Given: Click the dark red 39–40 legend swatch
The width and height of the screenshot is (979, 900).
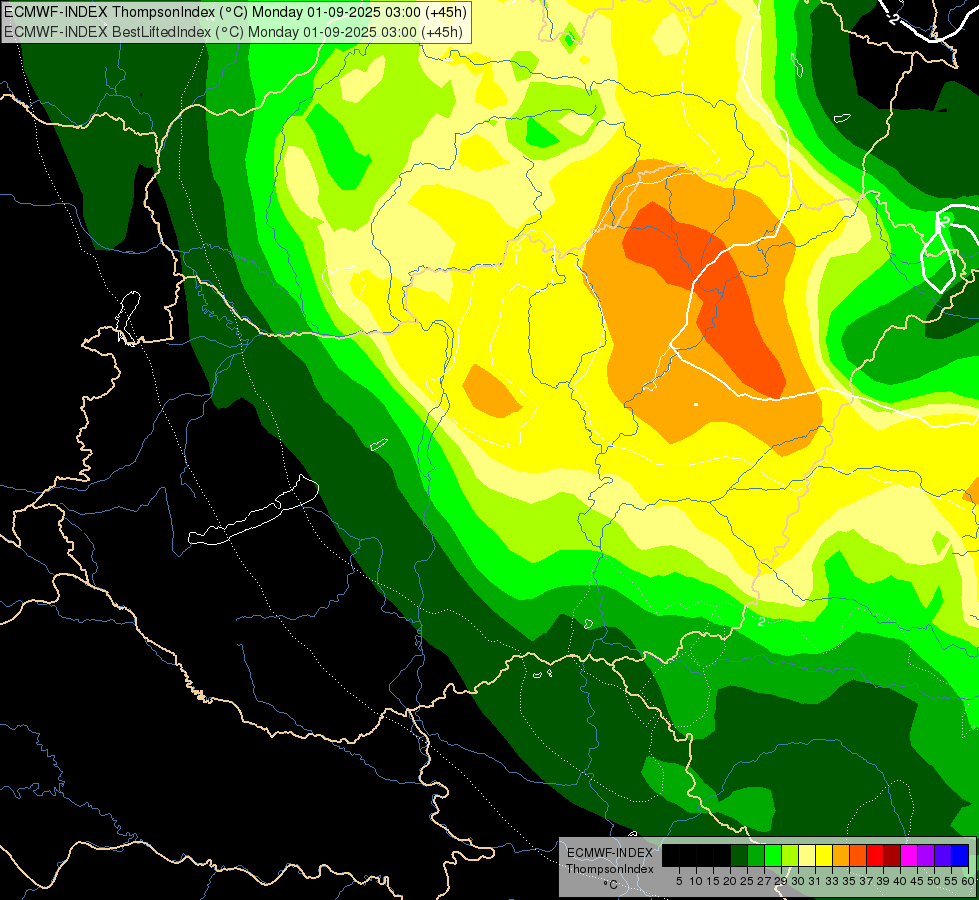Looking at the screenshot, I should (892, 855).
